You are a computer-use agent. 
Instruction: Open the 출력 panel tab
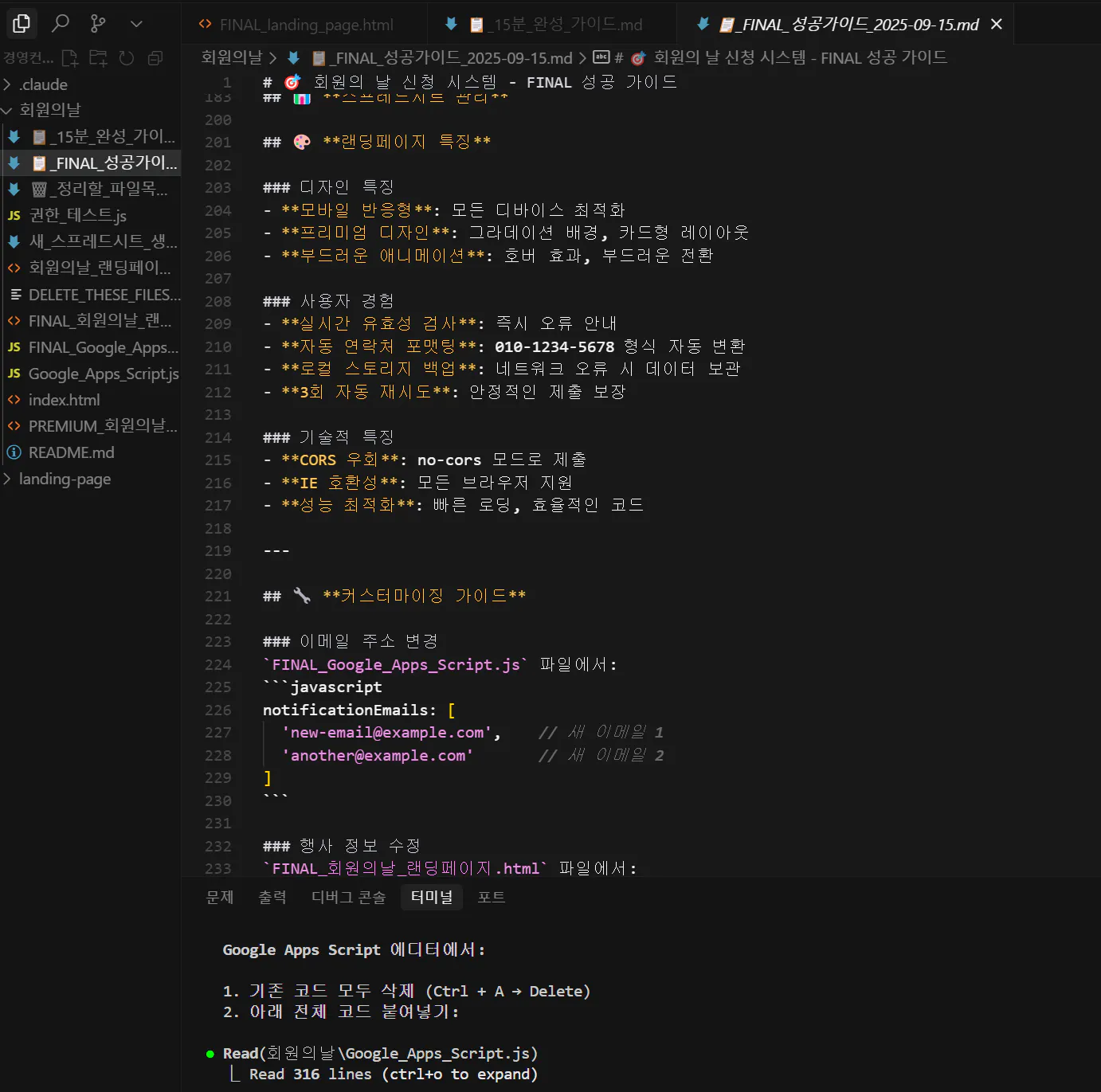[x=272, y=898]
